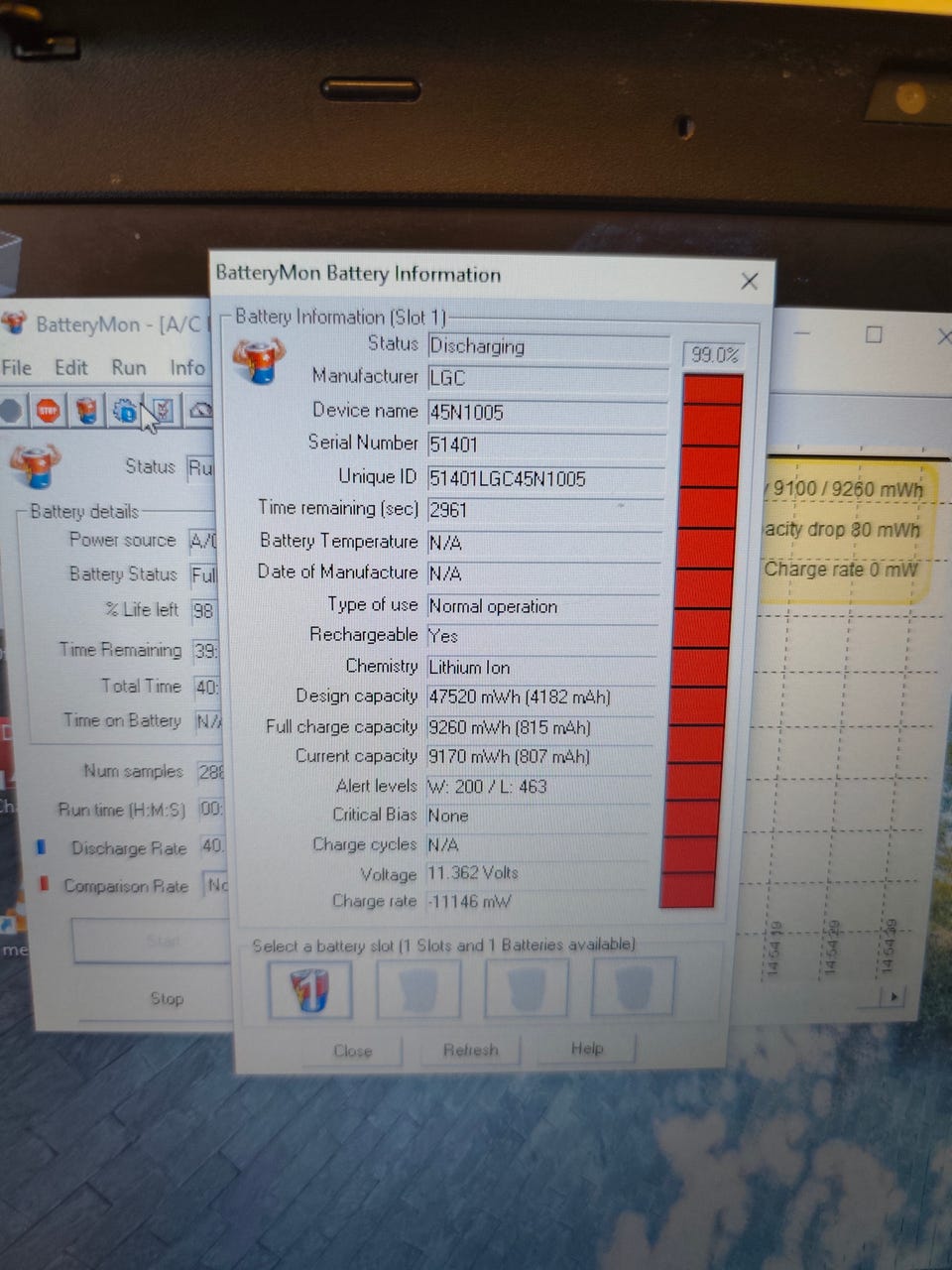Click the red battery level bar

(x=701, y=640)
